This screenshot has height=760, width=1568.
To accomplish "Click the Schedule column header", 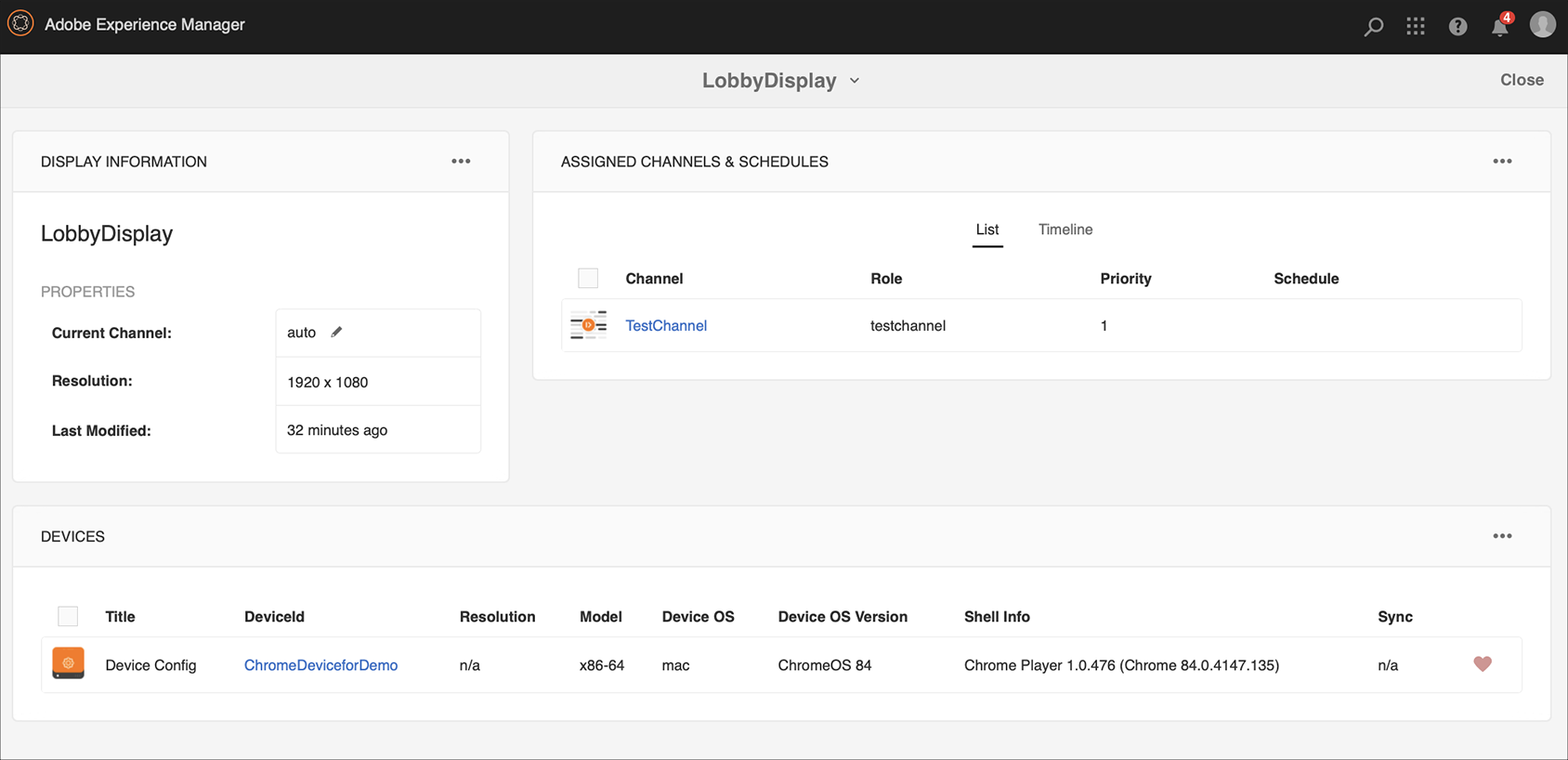I will pos(1306,279).
